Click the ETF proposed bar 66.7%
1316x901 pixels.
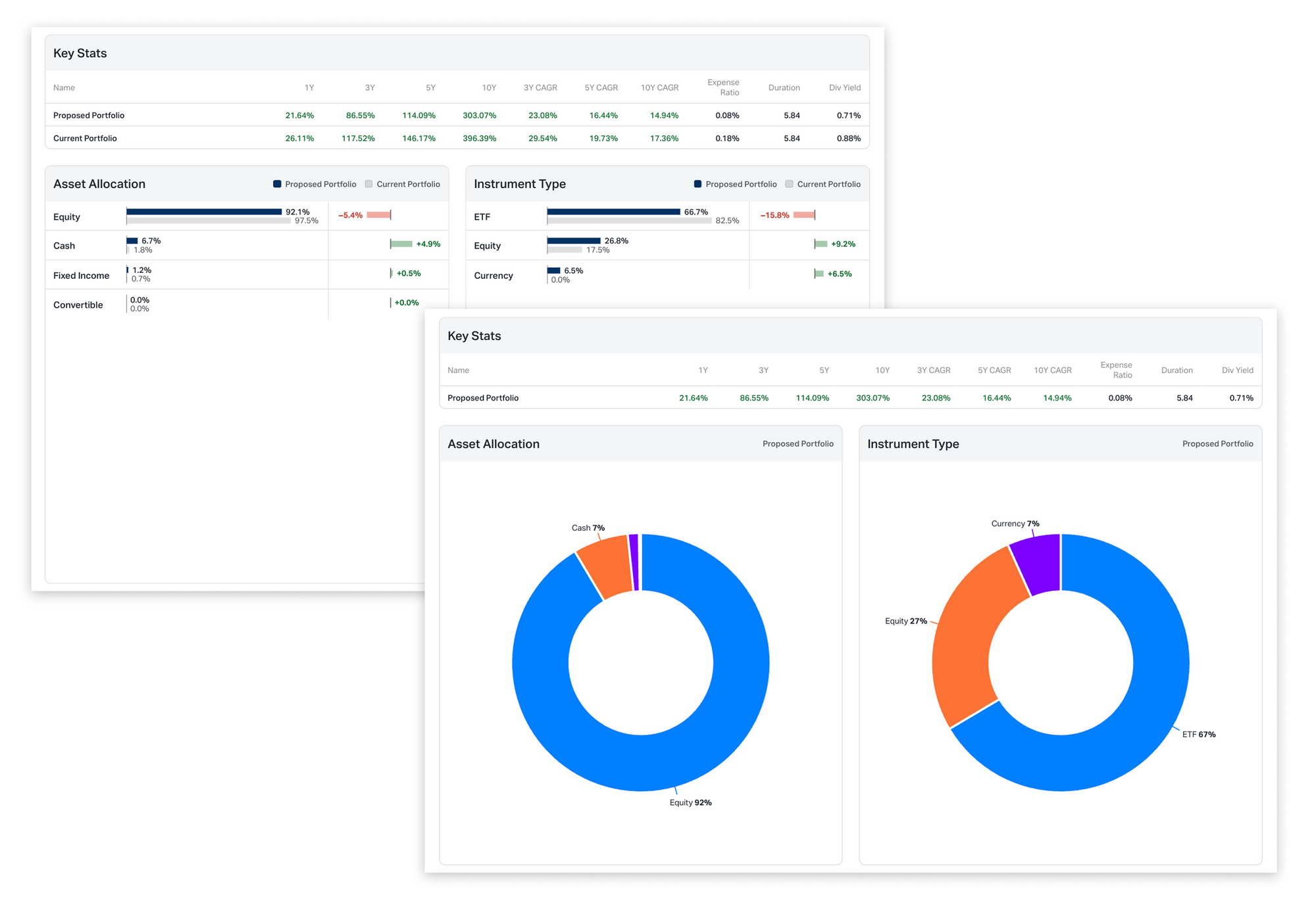pyautogui.click(x=613, y=212)
